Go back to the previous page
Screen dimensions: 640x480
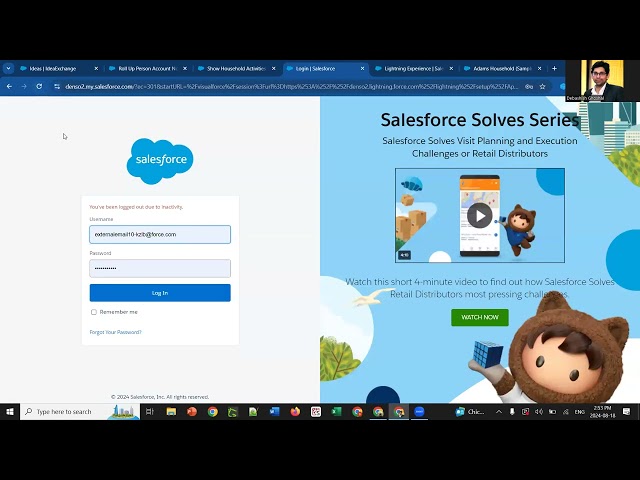[x=9, y=87]
